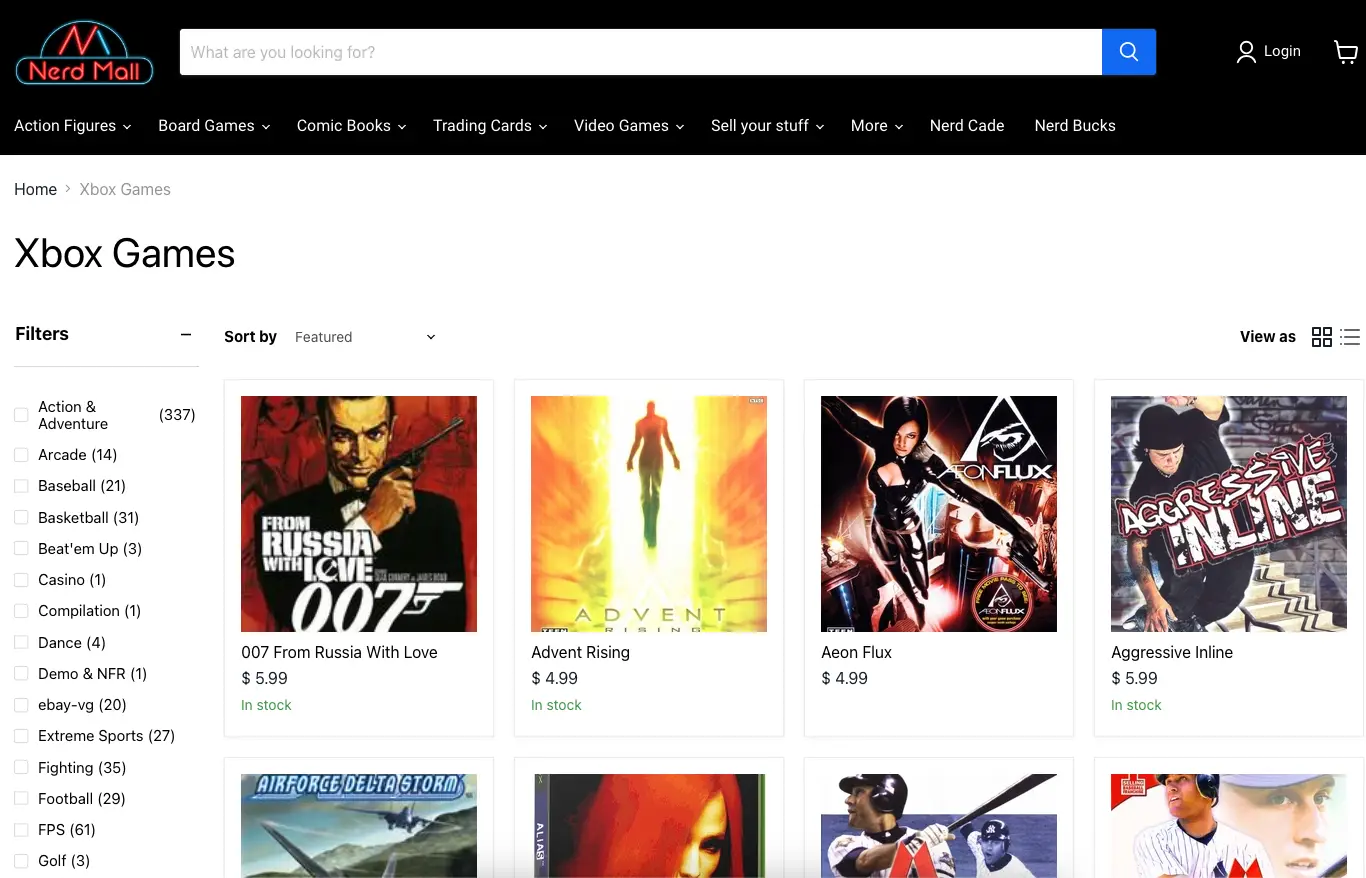Open the Nerd Cade menu item
This screenshot has width=1366, height=878.
[x=966, y=126]
